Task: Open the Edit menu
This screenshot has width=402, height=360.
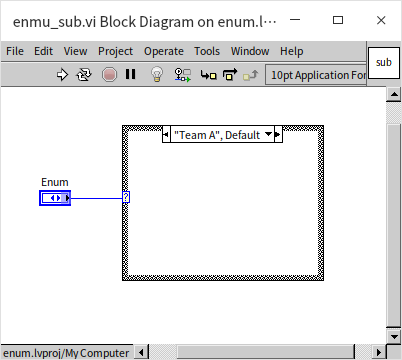Action: (43, 51)
